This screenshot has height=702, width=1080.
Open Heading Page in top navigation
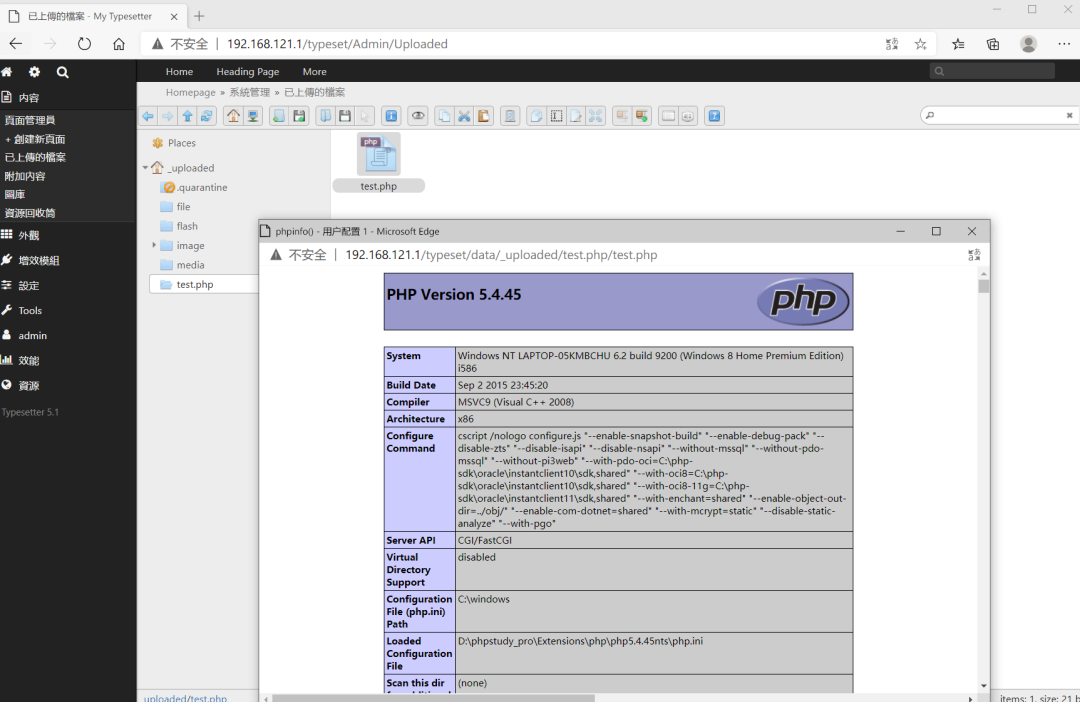coord(248,72)
